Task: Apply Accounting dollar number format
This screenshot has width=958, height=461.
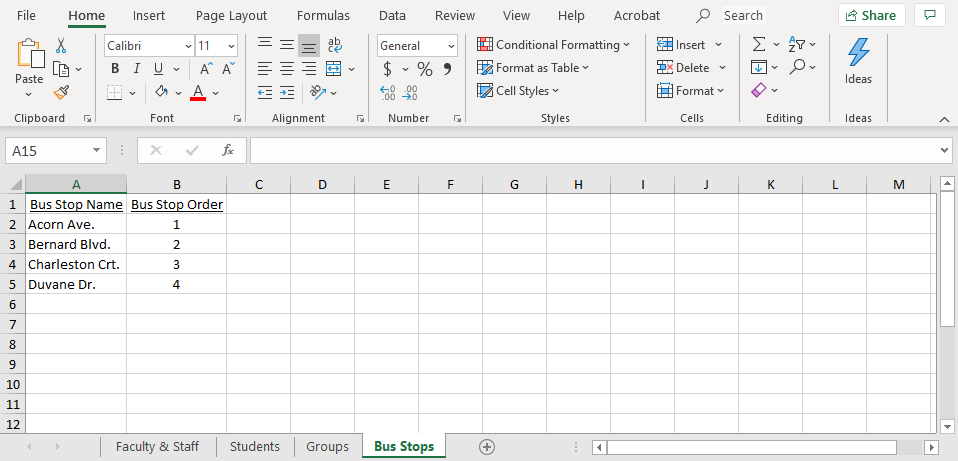Action: 388,69
